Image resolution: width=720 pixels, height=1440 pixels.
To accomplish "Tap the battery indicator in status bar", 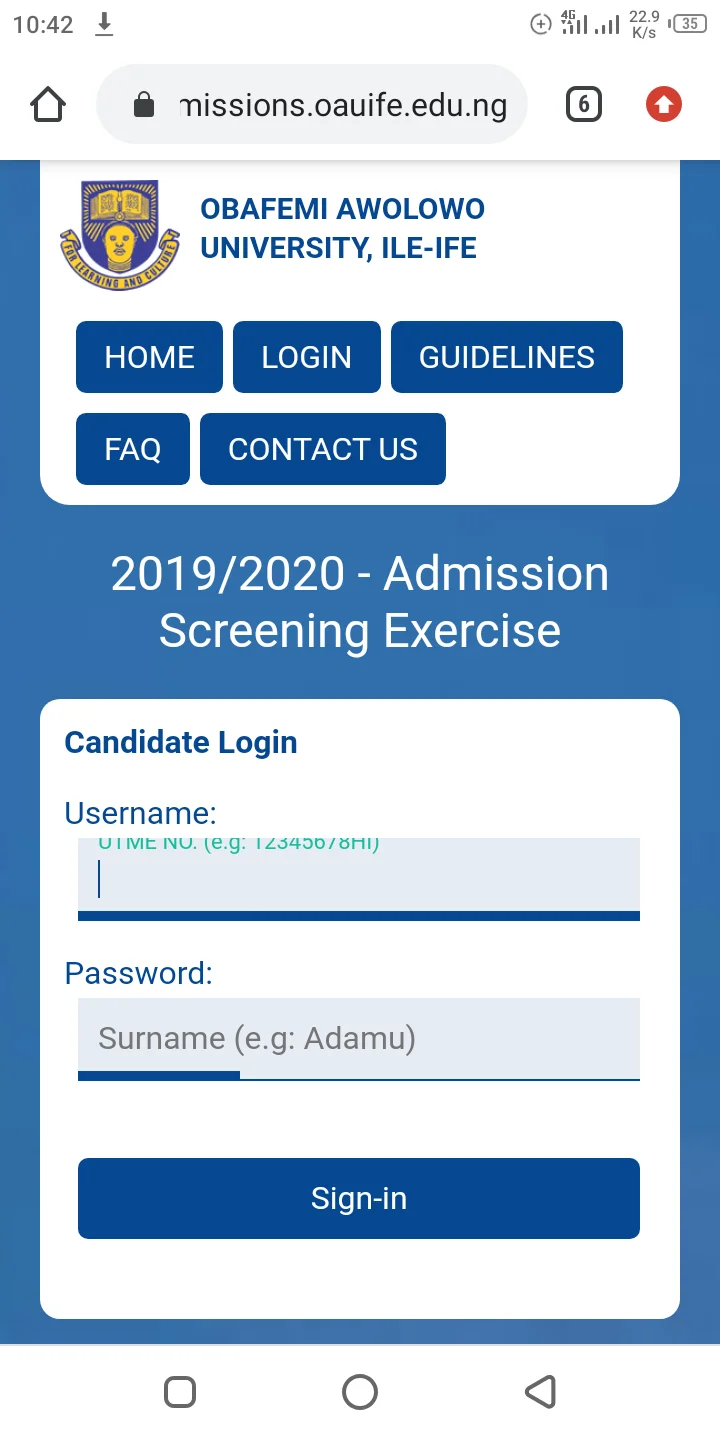I will [690, 24].
